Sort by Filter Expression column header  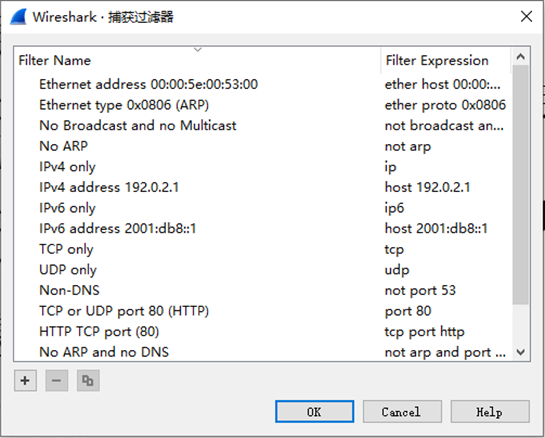click(446, 60)
